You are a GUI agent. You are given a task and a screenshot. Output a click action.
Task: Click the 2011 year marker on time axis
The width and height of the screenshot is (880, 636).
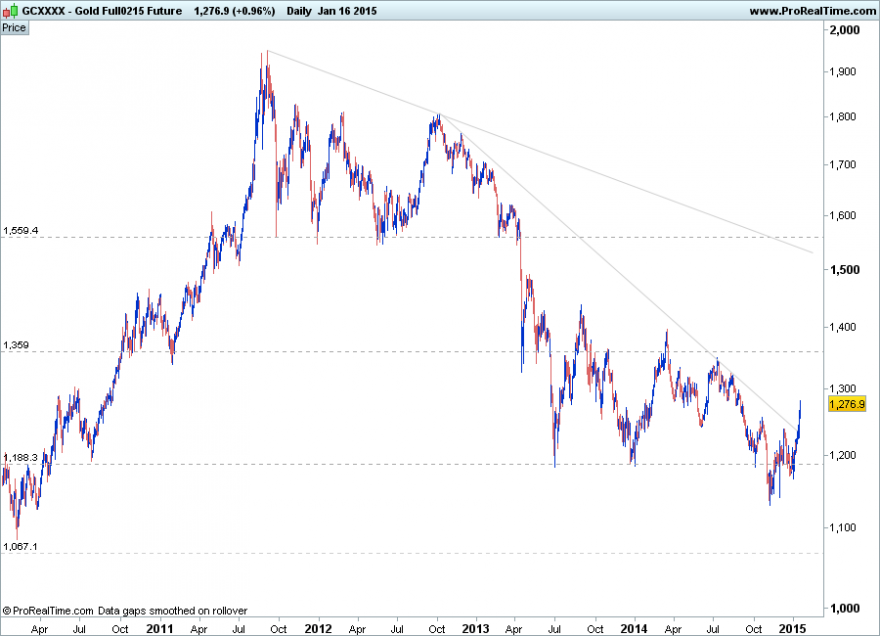coord(160,629)
